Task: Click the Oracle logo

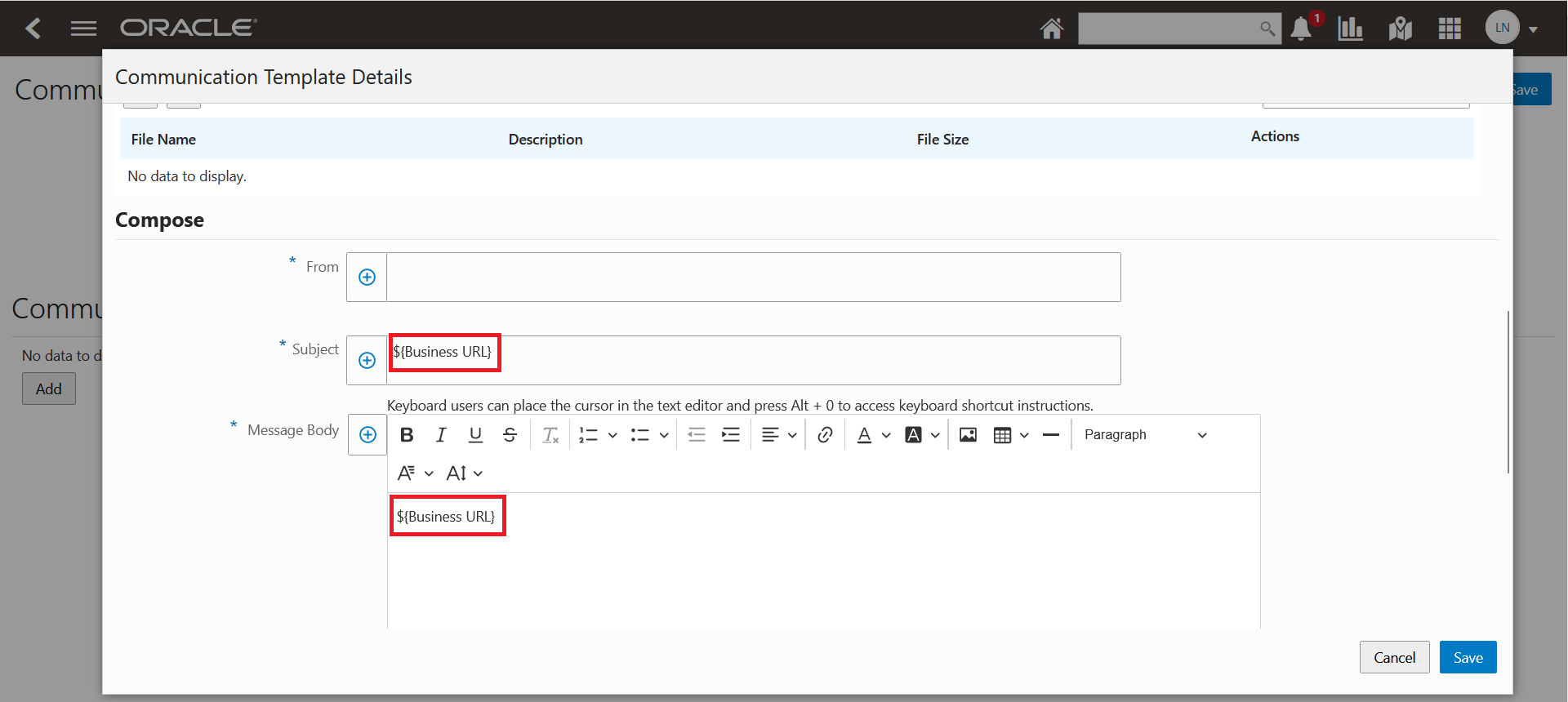Action: (189, 28)
